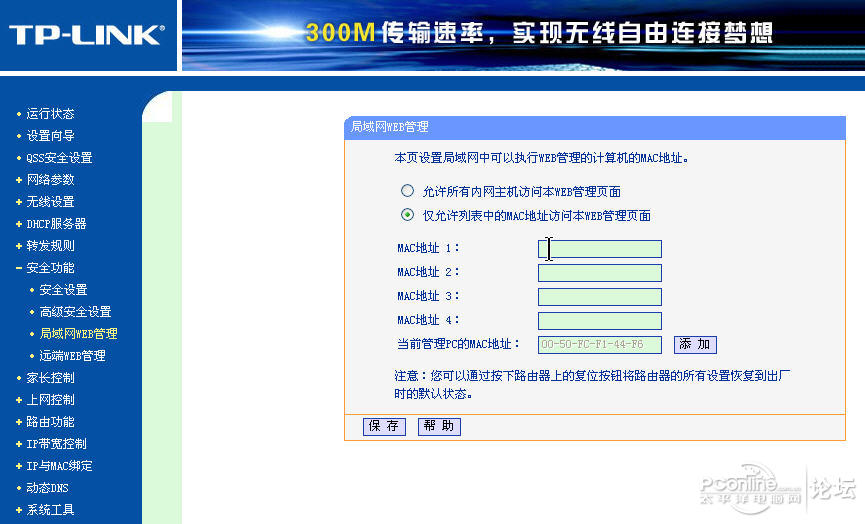Expand the 系统工具 section
This screenshot has width=865, height=524.
tap(50, 510)
